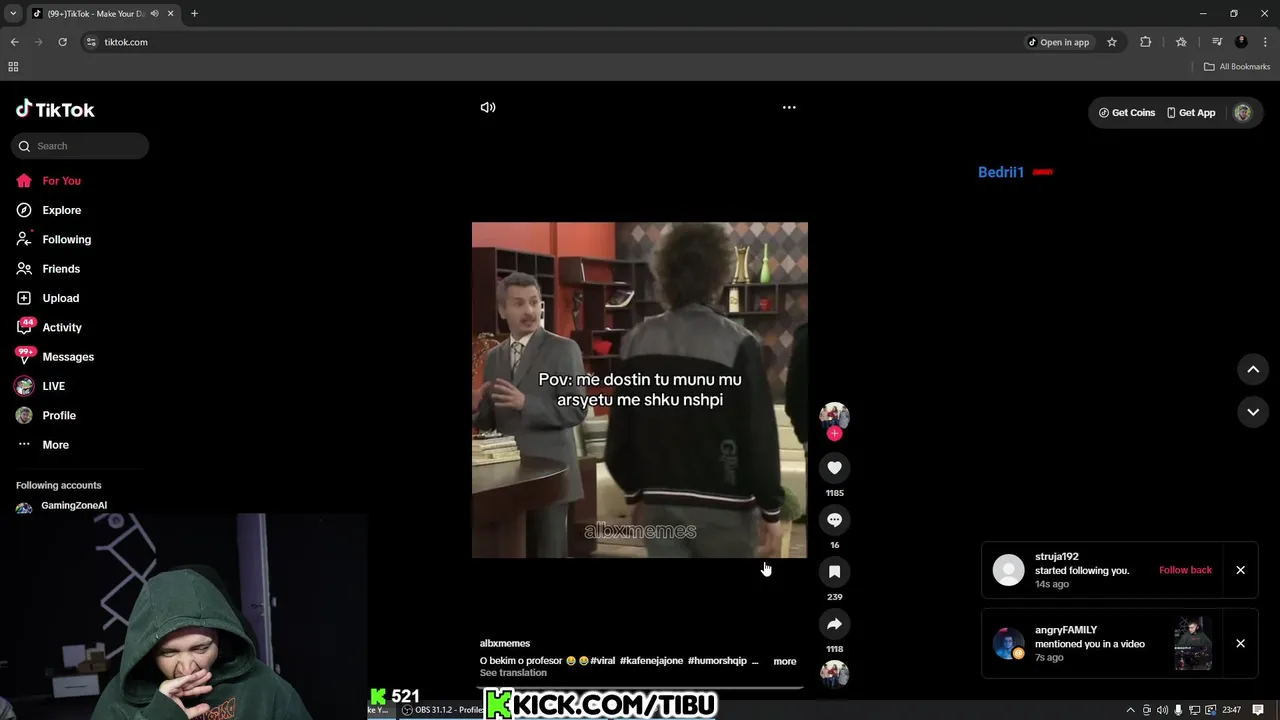Open the struja192 profile avatar
The height and width of the screenshot is (720, 1280).
click(1008, 570)
